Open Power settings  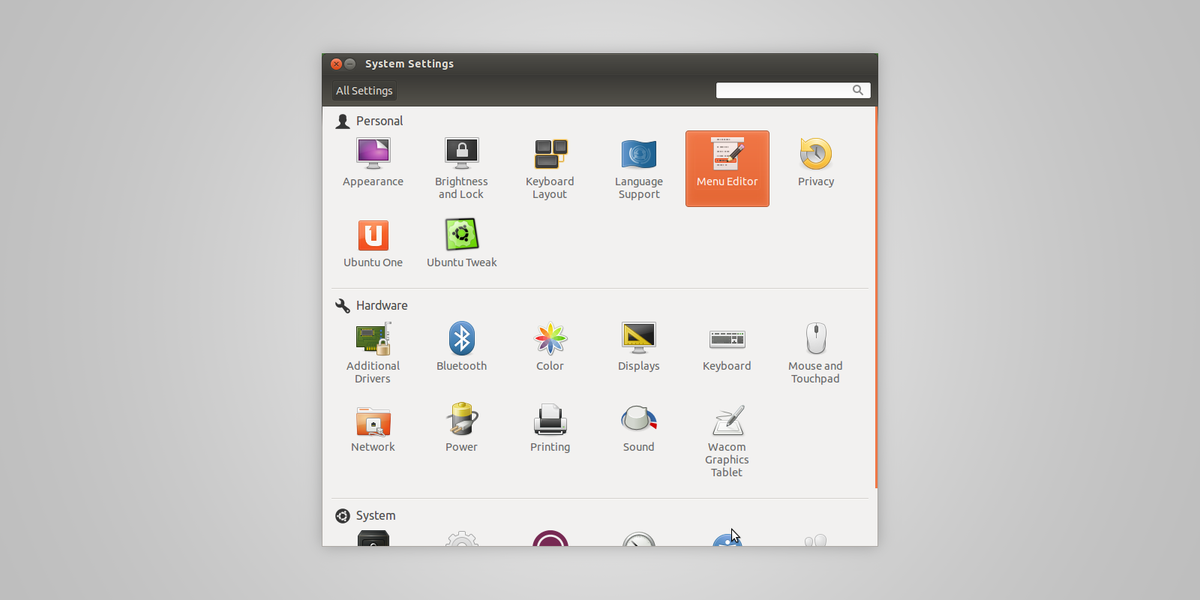(x=461, y=429)
